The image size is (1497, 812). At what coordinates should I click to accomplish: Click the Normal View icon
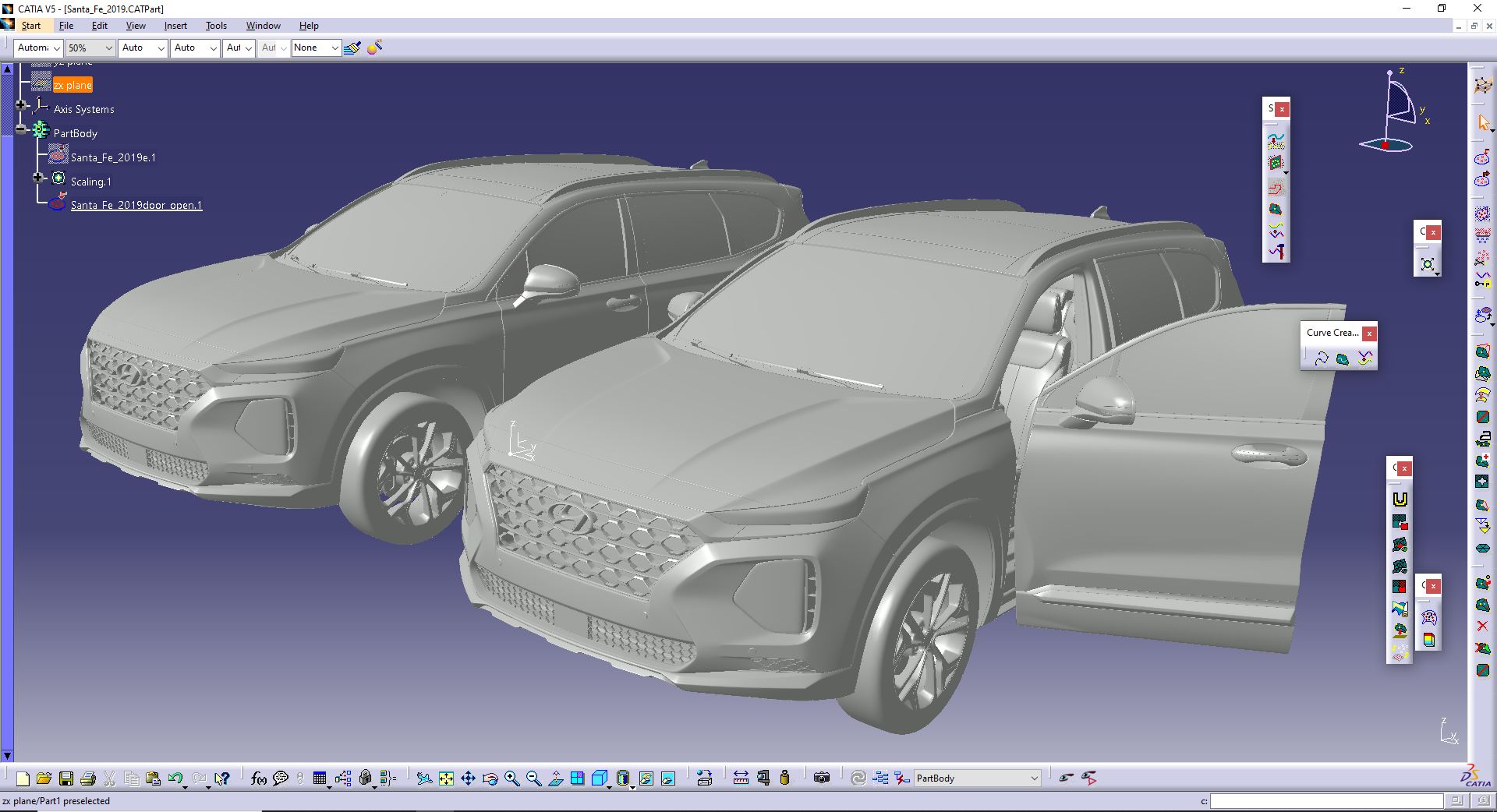coord(556,778)
